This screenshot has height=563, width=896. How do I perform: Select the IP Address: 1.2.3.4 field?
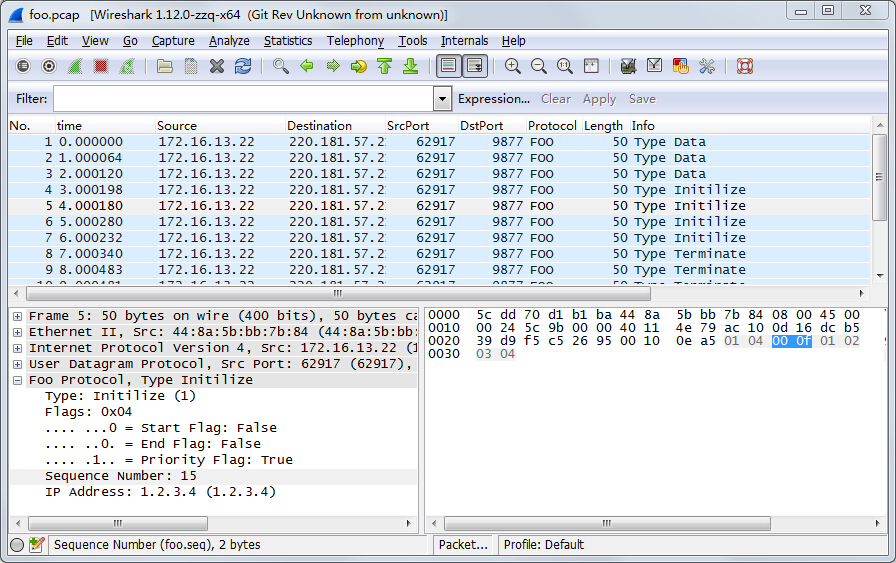161,492
